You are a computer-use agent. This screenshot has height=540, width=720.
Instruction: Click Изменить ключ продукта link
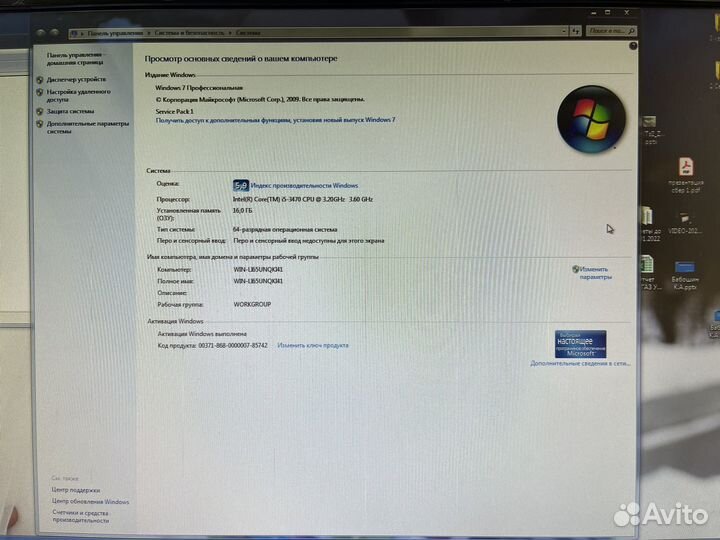tap(313, 345)
